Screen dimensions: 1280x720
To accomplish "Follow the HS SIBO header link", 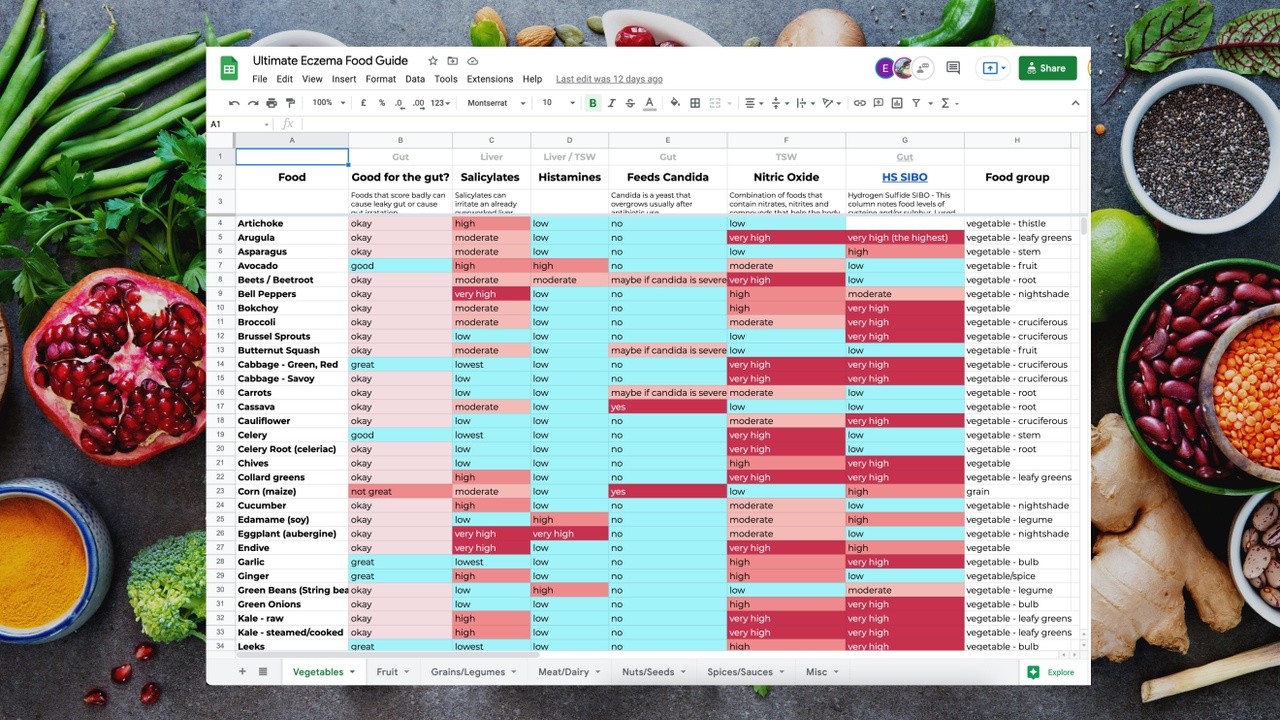I will coord(905,177).
